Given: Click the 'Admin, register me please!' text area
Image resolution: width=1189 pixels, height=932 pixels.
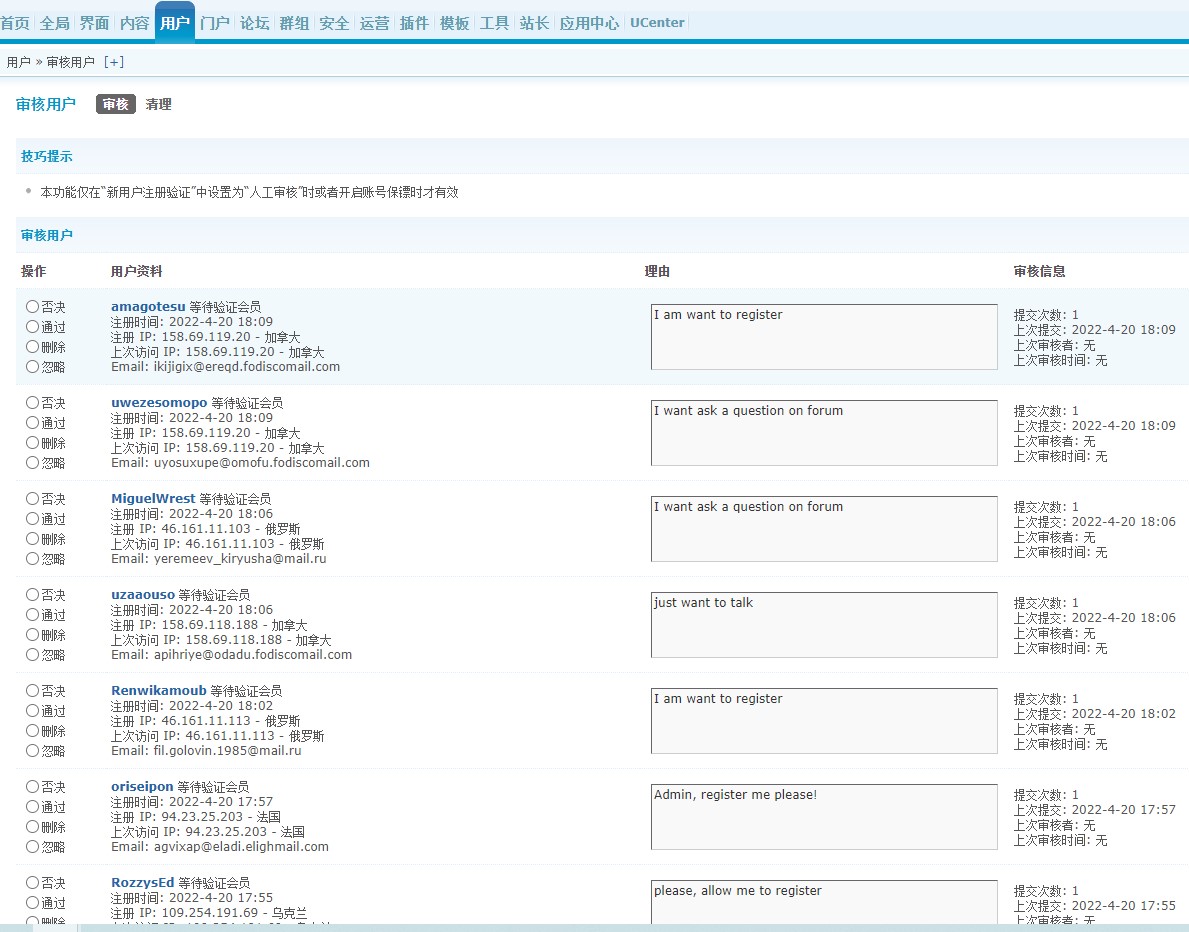Looking at the screenshot, I should (x=823, y=817).
